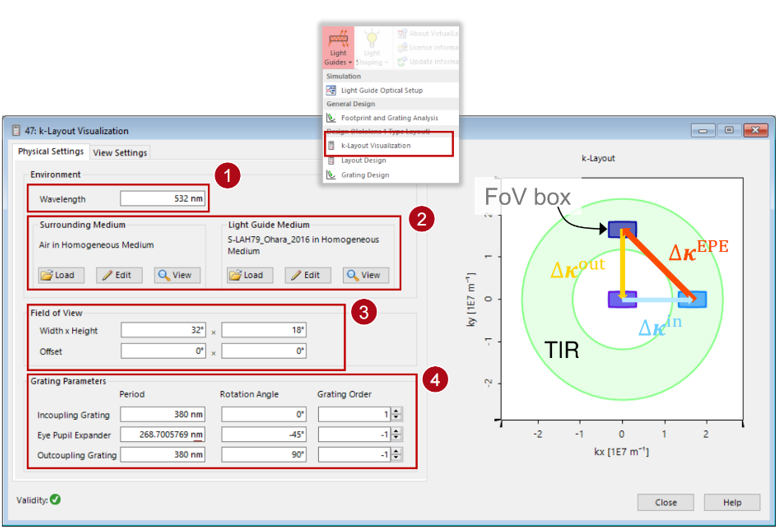This screenshot has width=782, height=530.
Task: Click the Update Information ribbon item
Action: click(428, 61)
